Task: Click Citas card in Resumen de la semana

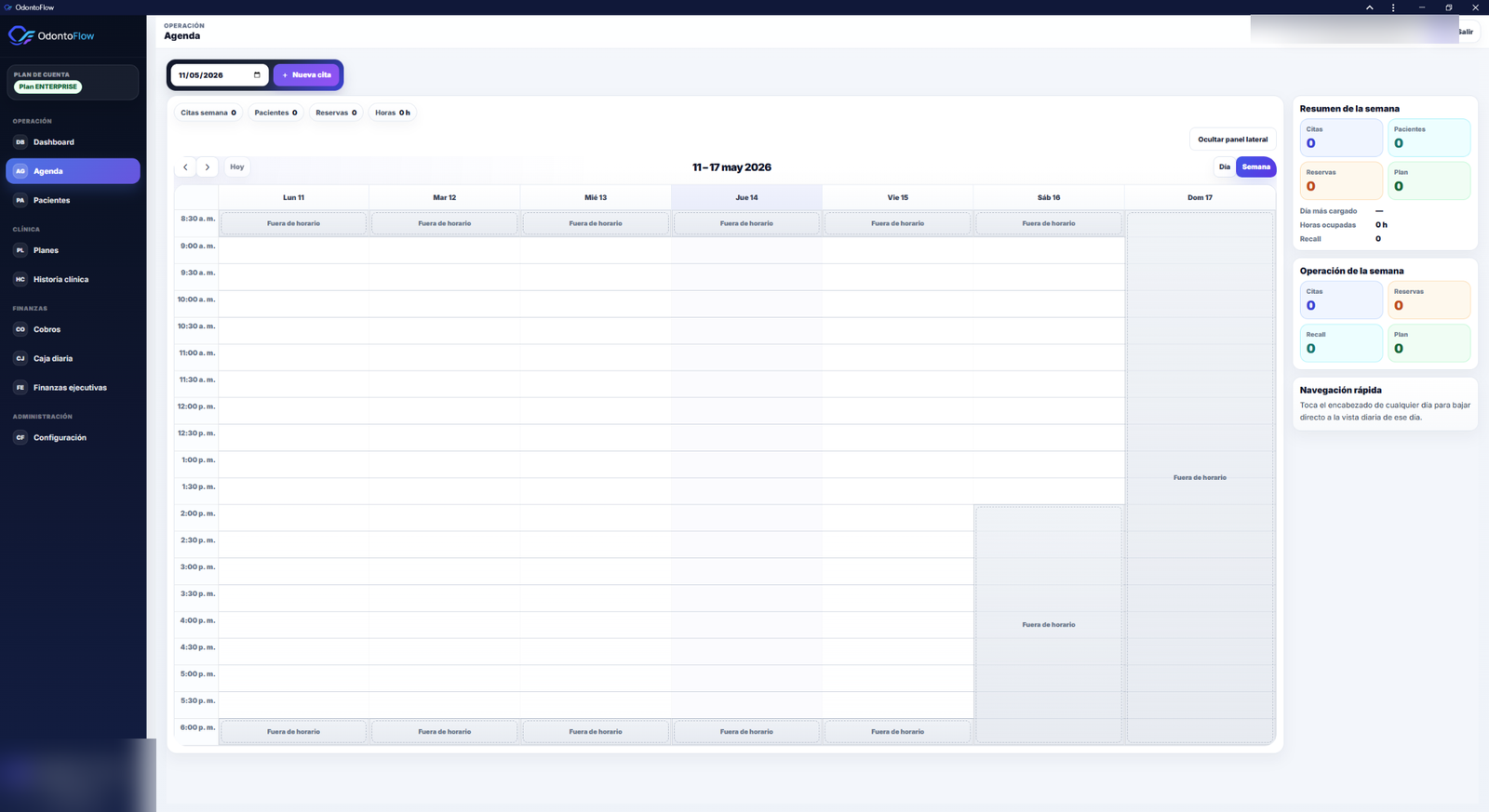Action: click(1341, 138)
